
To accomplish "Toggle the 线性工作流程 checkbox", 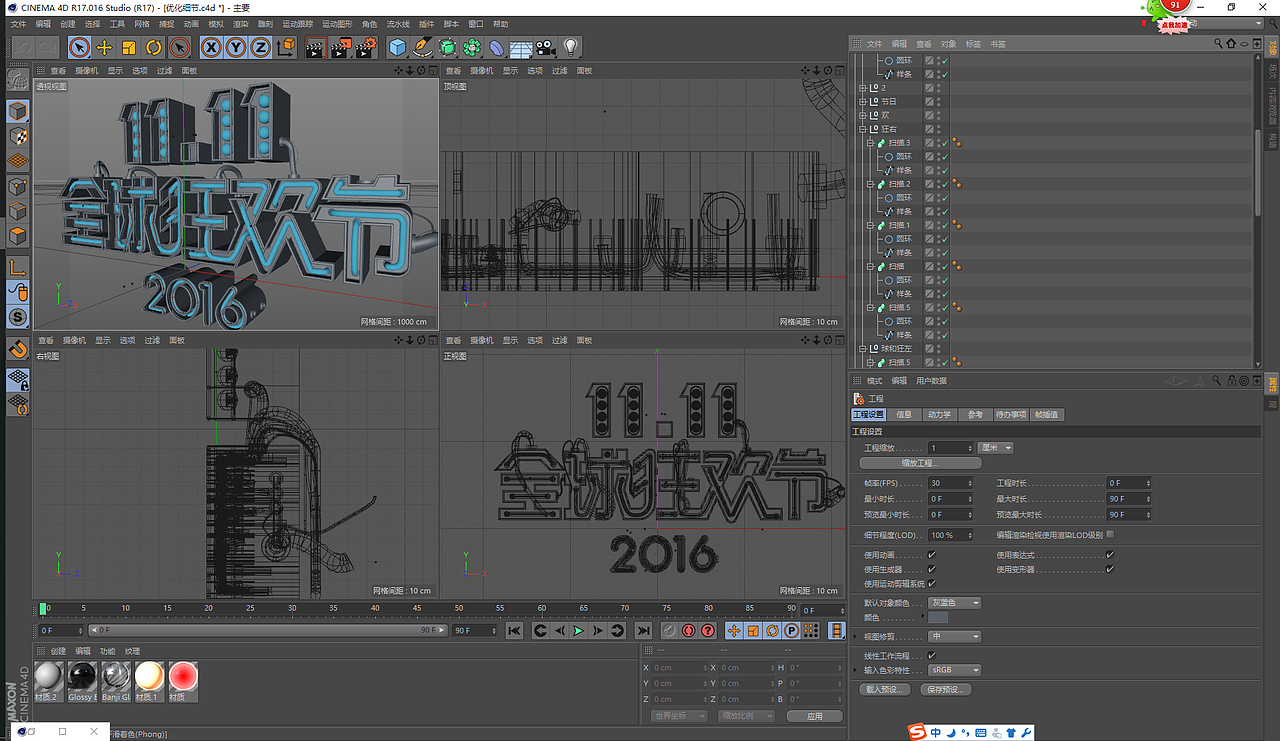I will point(932,655).
